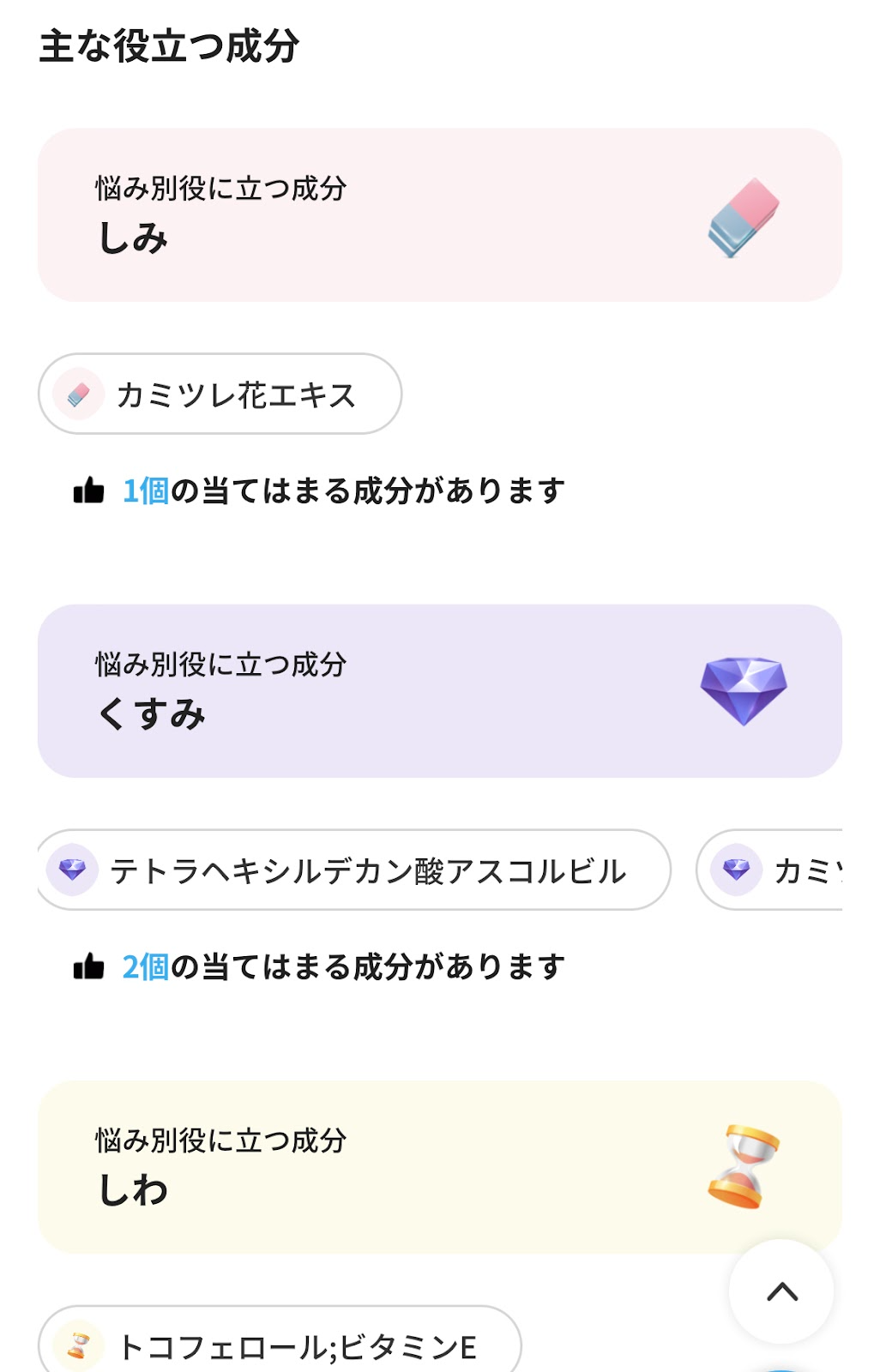Tap the partially visible カミ chip label
Image resolution: width=880 pixels, height=1372 pixels.
808,871
